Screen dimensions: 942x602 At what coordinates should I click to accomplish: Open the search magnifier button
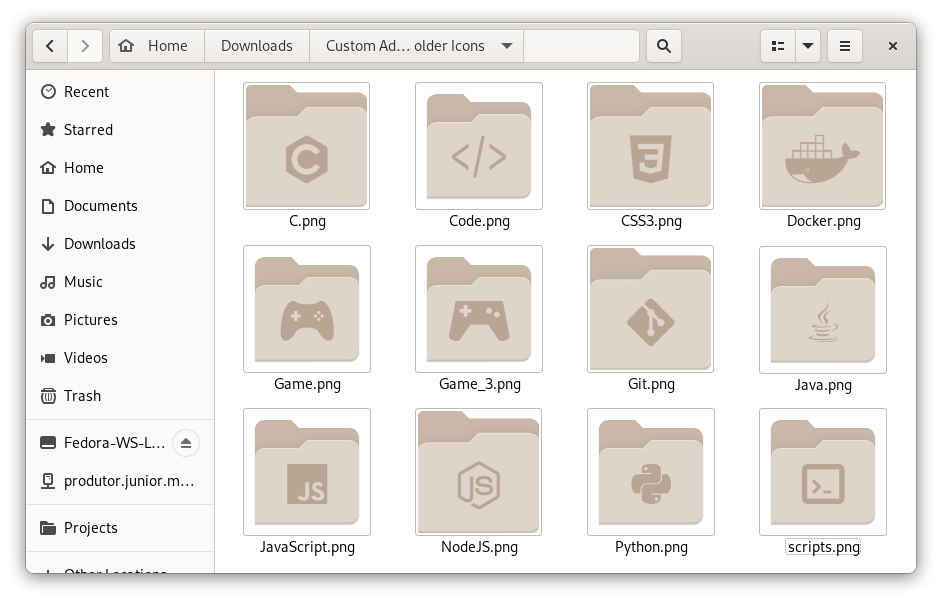click(663, 46)
